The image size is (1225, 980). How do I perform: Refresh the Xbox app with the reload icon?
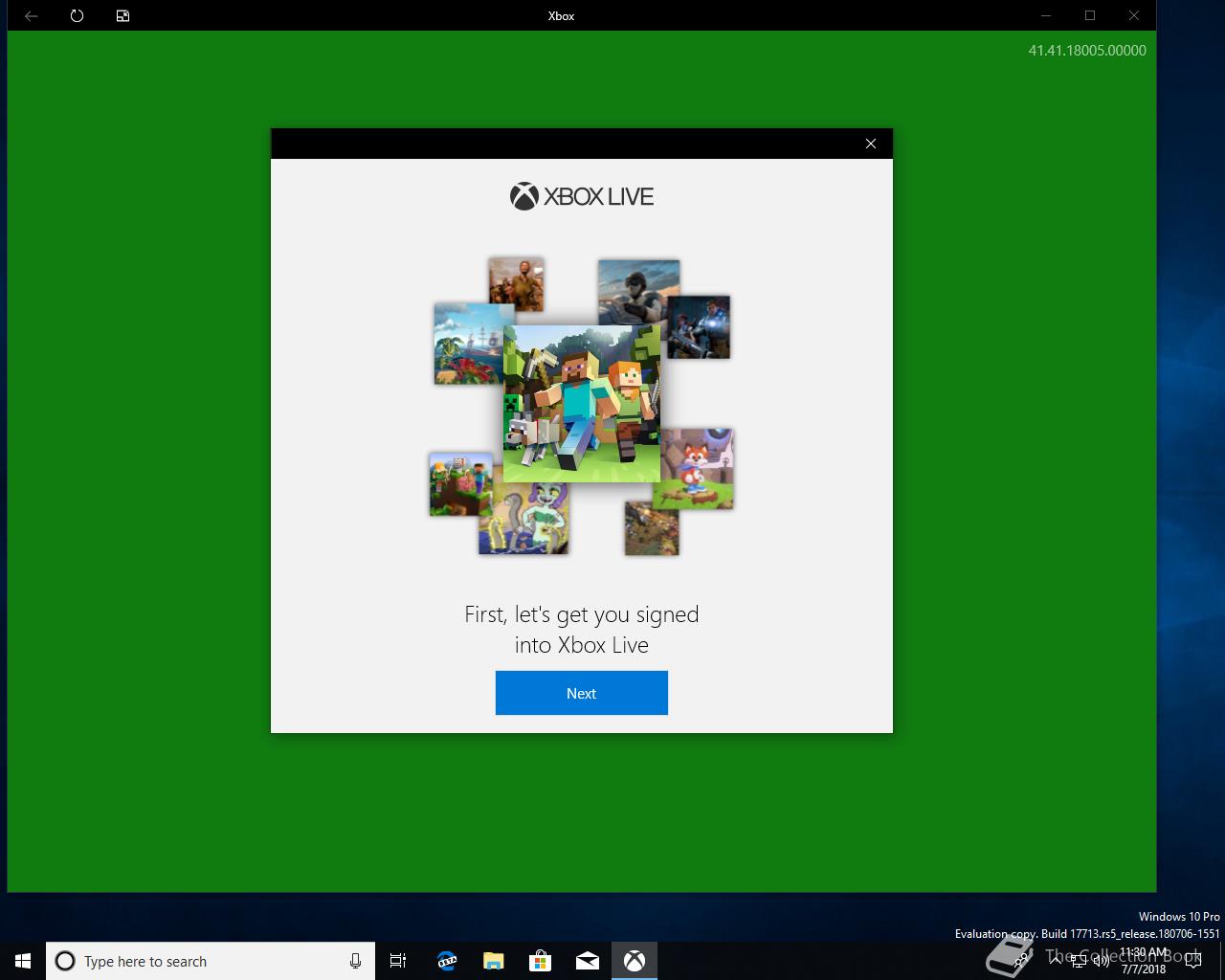77,15
